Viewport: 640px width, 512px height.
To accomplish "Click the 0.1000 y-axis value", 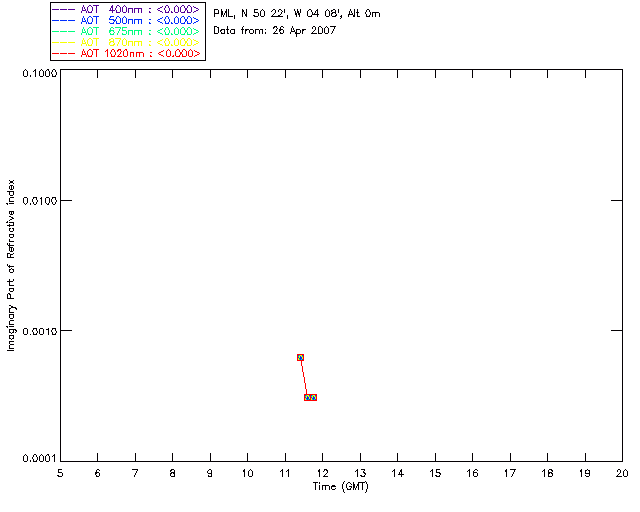I will click(x=40, y=73).
